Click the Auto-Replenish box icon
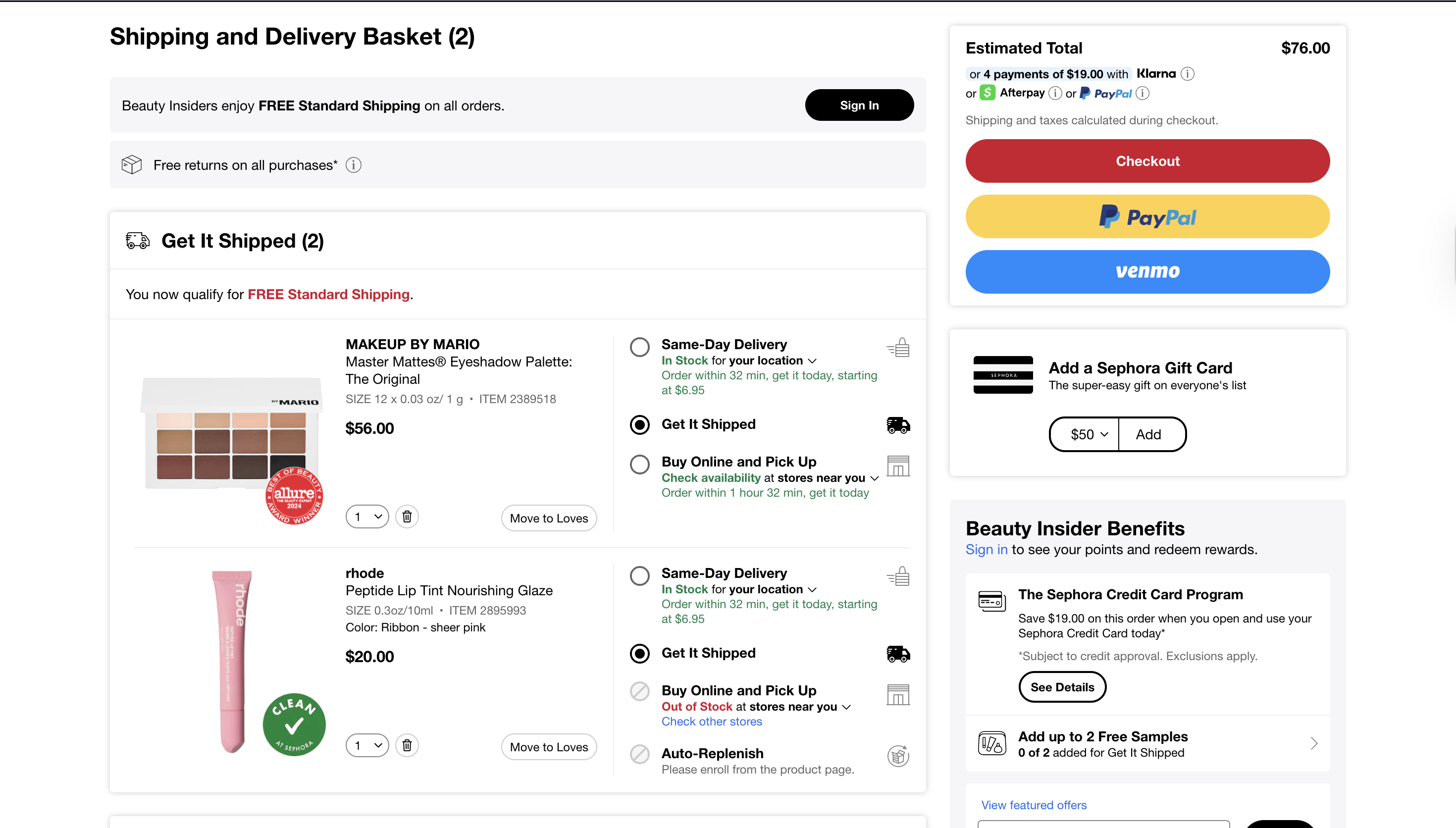1456x828 pixels. 898,756
